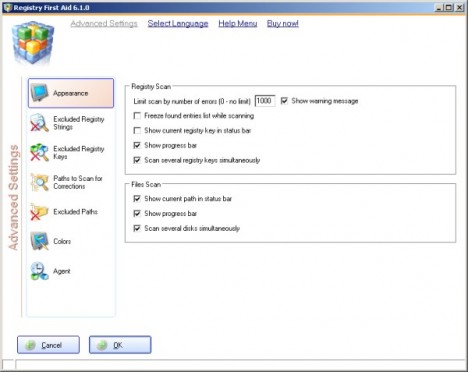Uncheck Show current path in status bar
Screen dimensions: 468x372
point(137,199)
